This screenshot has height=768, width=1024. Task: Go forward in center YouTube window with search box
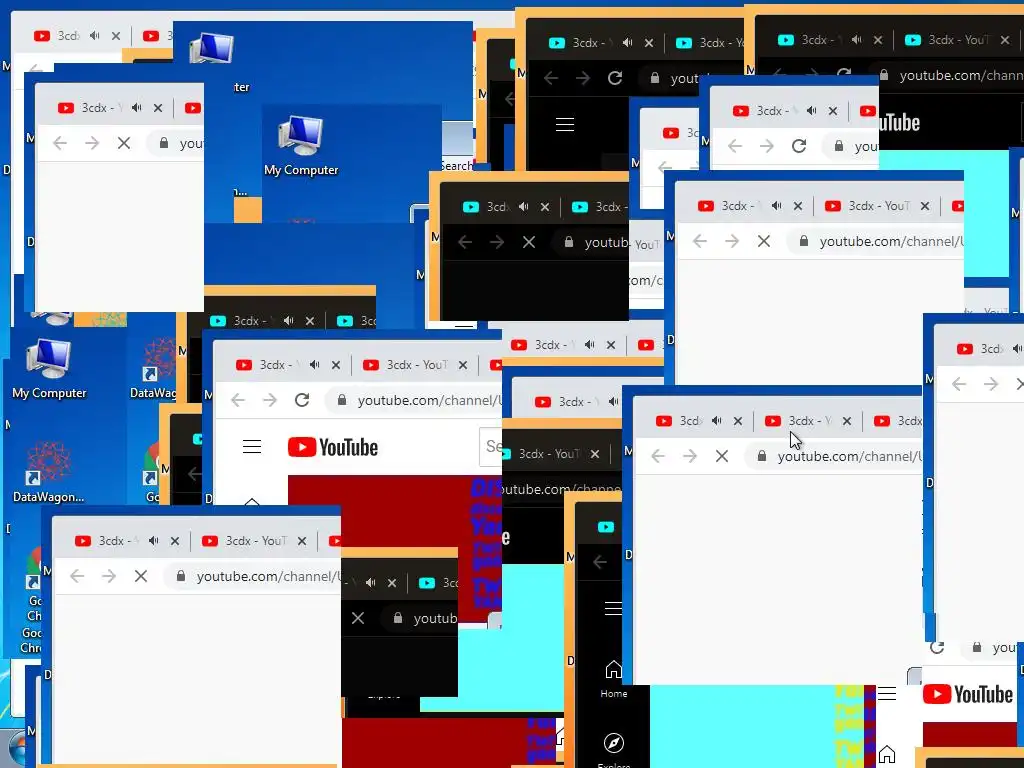pyautogui.click(x=270, y=400)
